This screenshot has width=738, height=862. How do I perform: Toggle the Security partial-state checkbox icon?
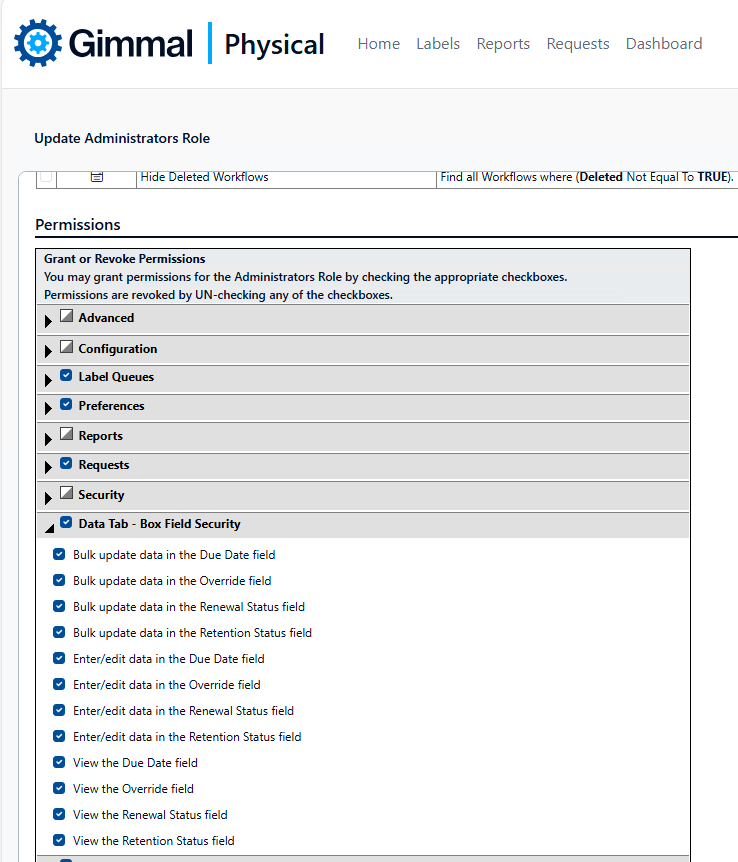(67, 493)
